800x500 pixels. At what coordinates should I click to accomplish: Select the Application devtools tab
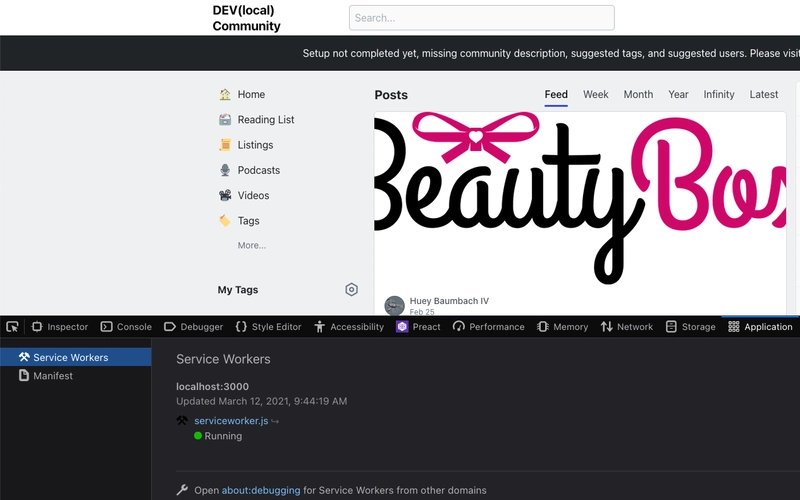pyautogui.click(x=760, y=327)
